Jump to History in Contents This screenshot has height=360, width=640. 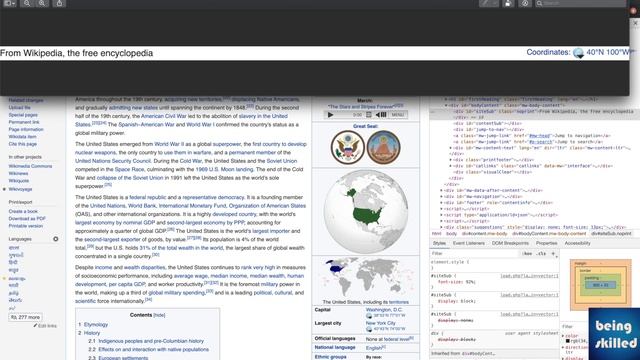coord(92,333)
